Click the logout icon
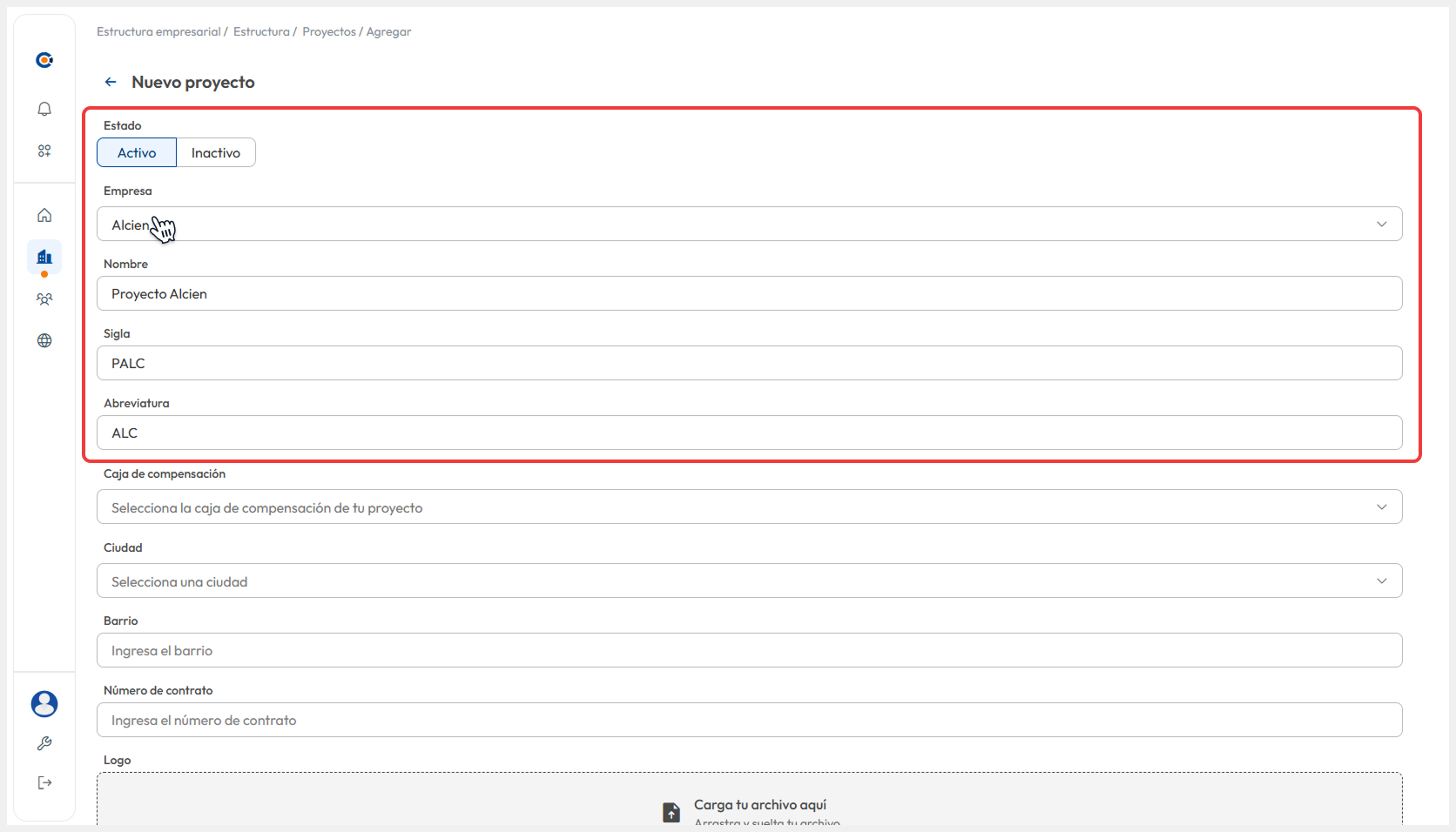The height and width of the screenshot is (832, 1456). 44,782
